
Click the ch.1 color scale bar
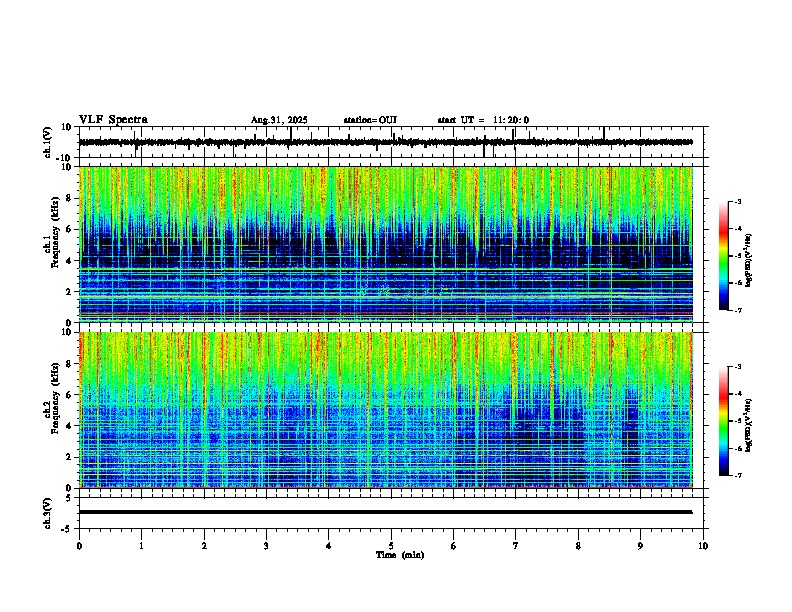click(724, 256)
